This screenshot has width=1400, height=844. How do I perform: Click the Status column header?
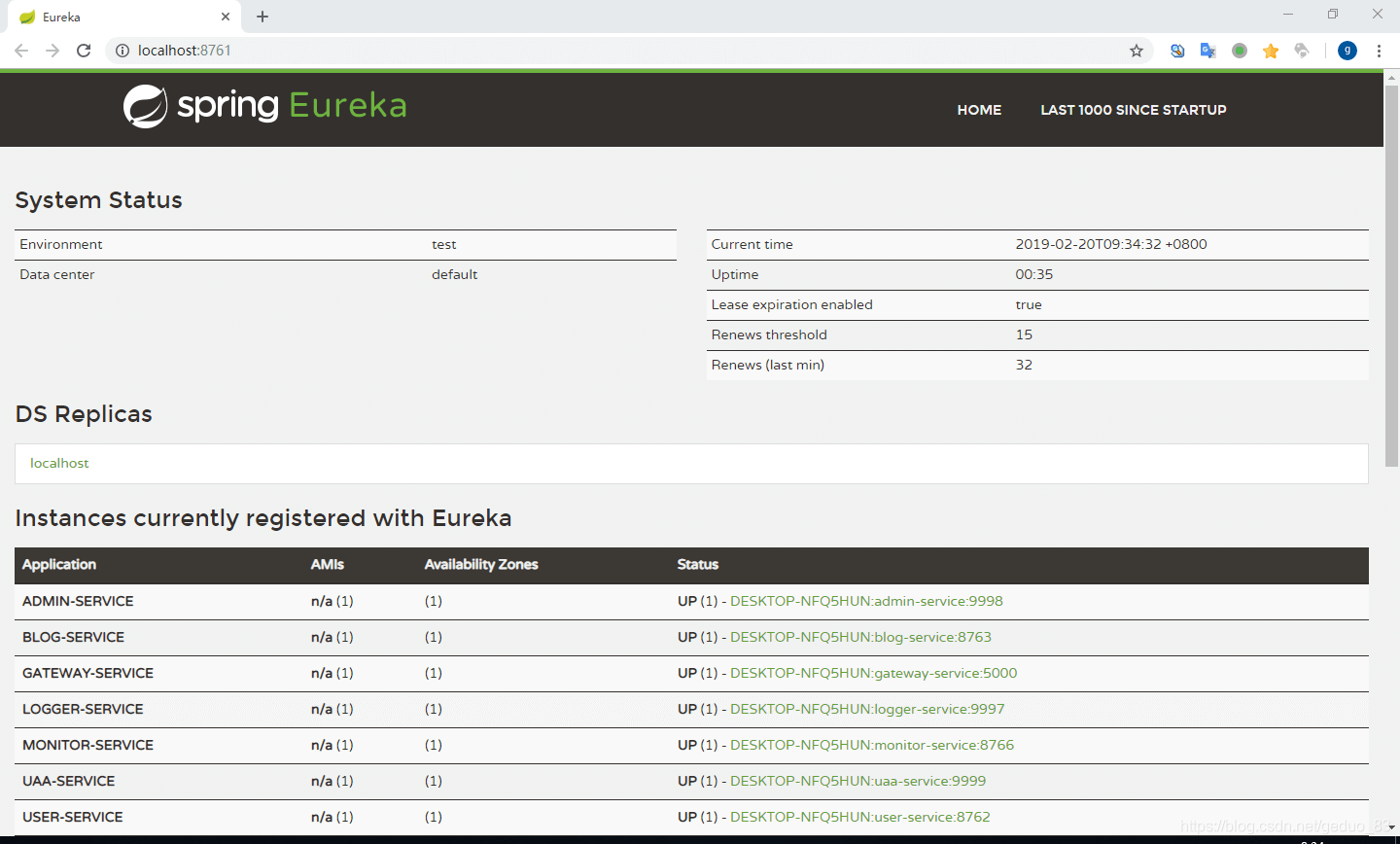[698, 564]
